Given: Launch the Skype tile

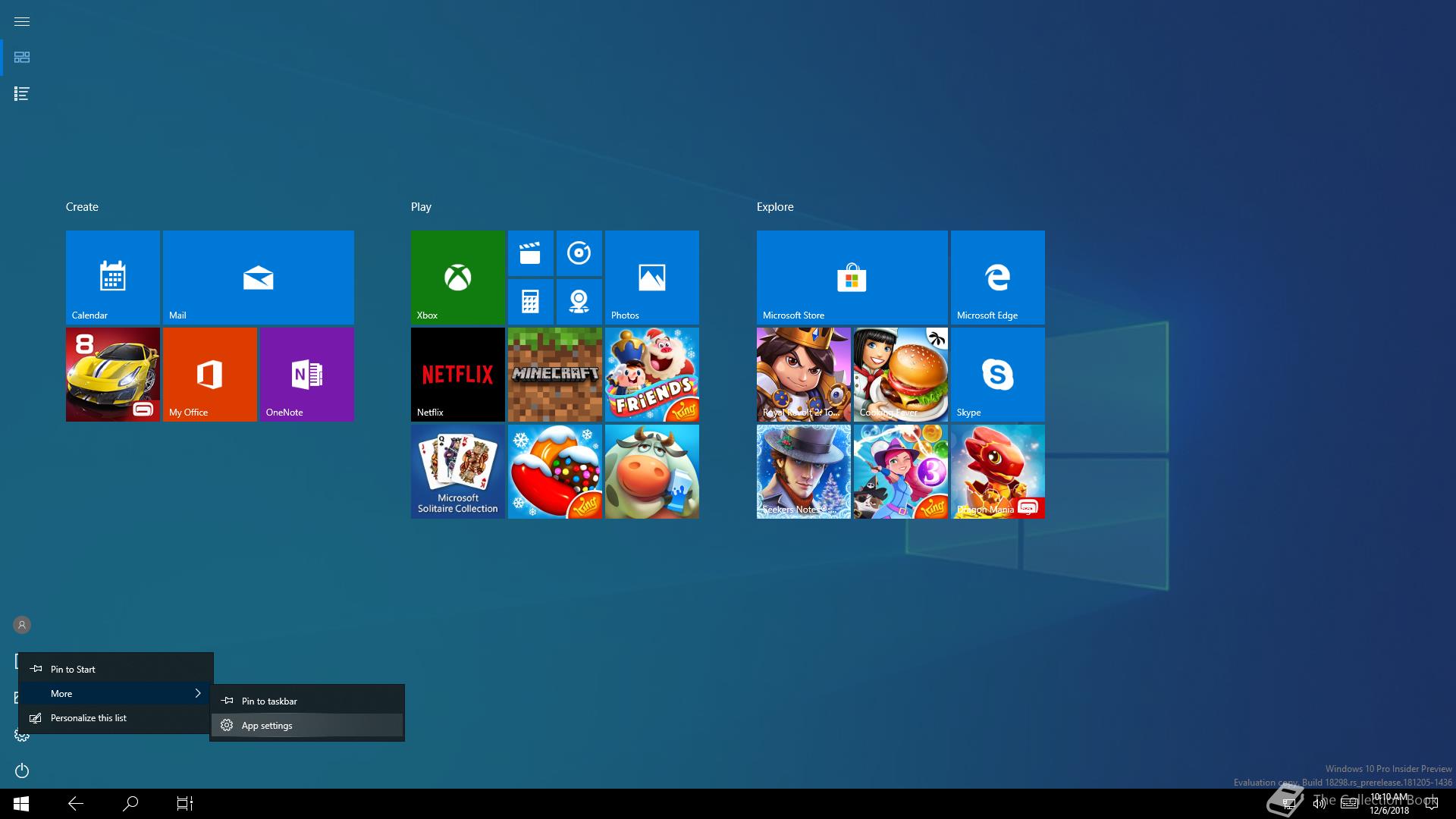Looking at the screenshot, I should click(x=997, y=375).
